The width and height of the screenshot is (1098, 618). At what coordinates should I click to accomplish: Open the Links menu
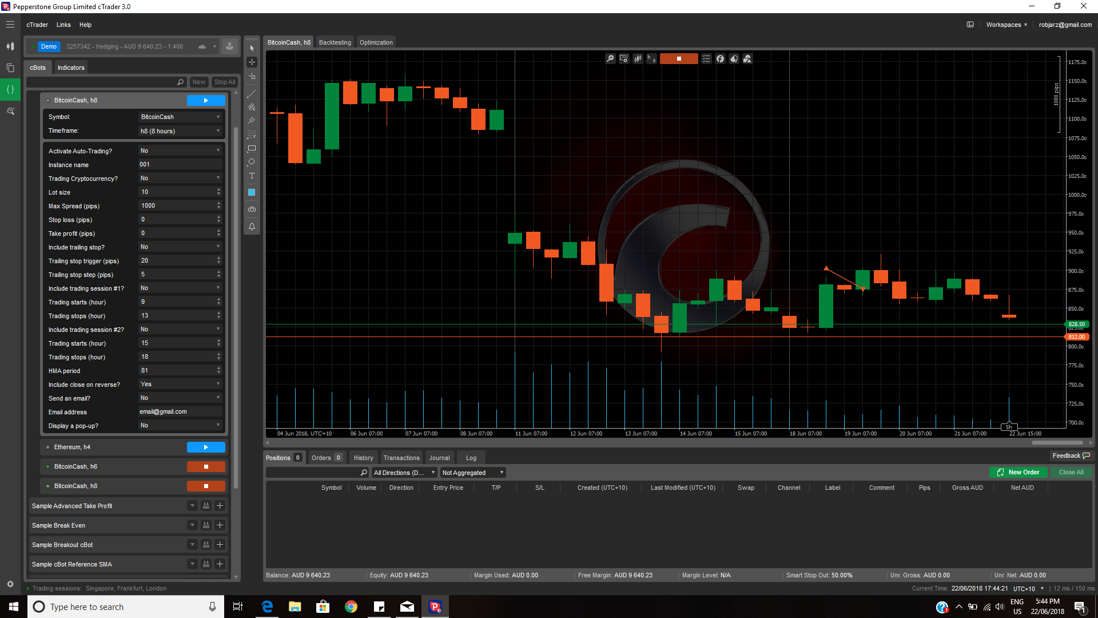coord(64,24)
